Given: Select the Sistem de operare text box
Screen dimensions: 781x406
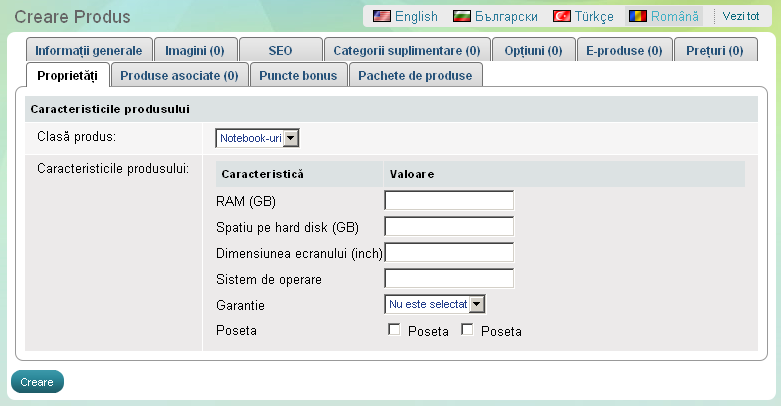Looking at the screenshot, I should coord(448,278).
